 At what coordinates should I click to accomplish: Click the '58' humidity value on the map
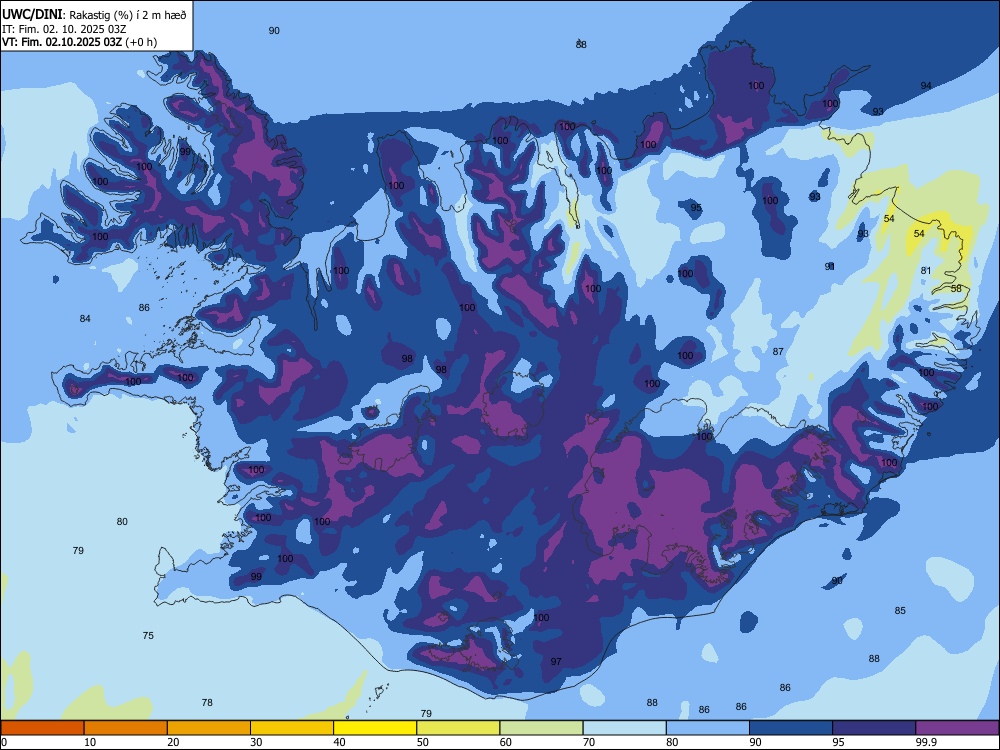[956, 288]
